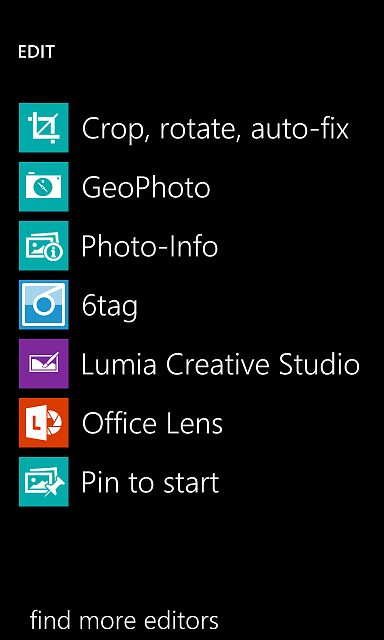Select the GeoPhoto text label
Image resolution: width=384 pixels, height=640 pixels.
coord(146,187)
